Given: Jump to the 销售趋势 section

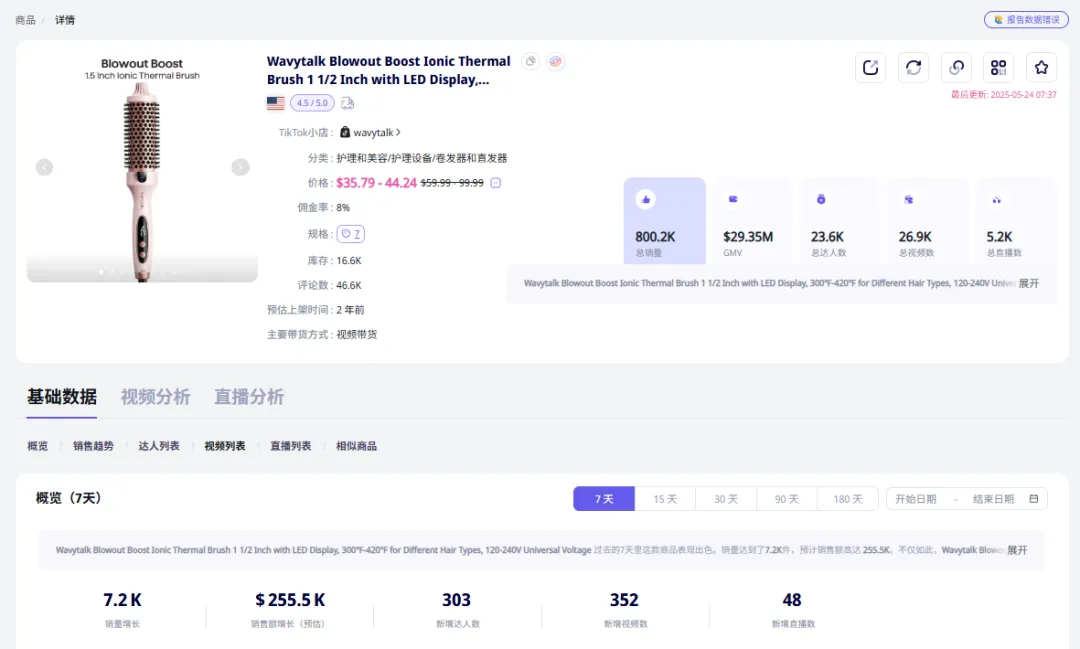Looking at the screenshot, I should [93, 446].
